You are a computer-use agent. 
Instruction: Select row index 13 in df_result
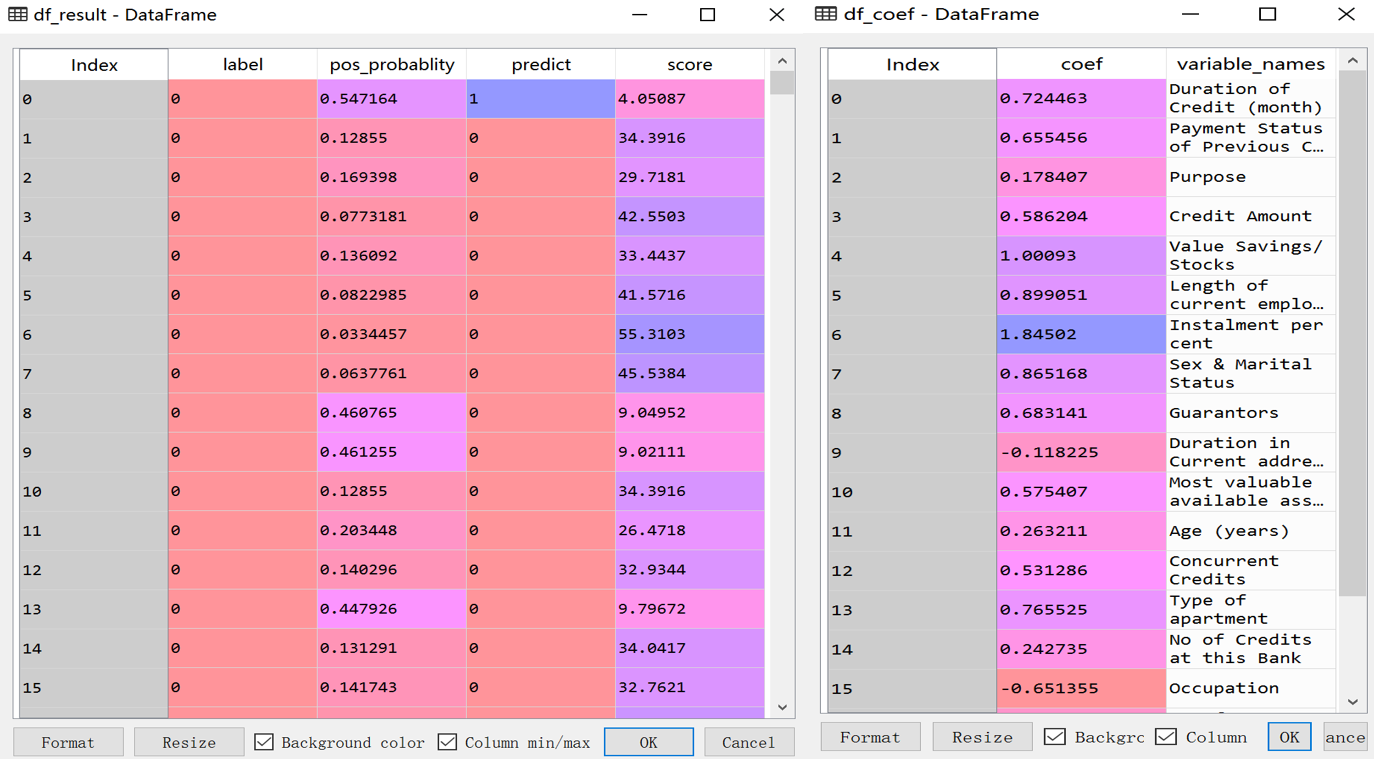(x=94, y=609)
